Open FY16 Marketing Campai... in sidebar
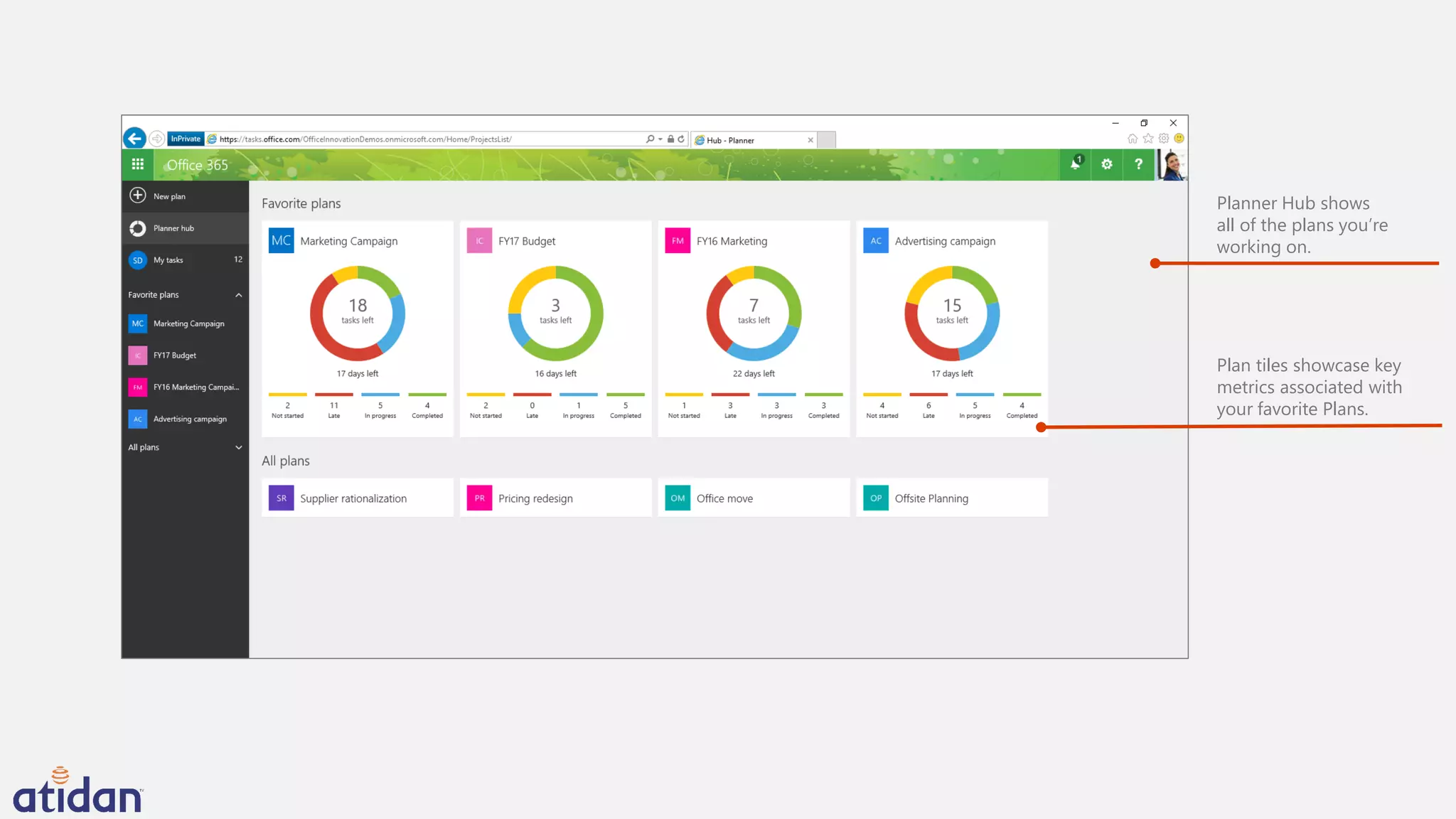Screen dimensions: 1456x819 click(186, 387)
